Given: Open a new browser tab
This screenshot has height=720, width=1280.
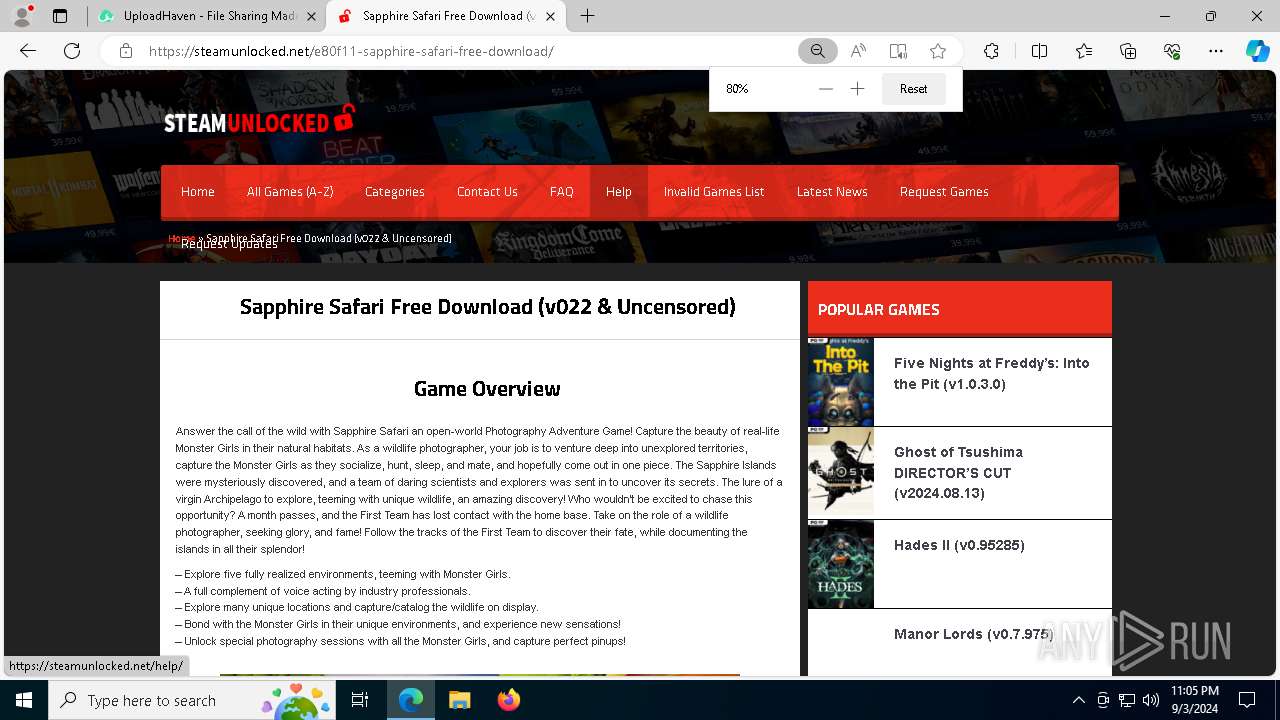Looking at the screenshot, I should click(x=587, y=16).
